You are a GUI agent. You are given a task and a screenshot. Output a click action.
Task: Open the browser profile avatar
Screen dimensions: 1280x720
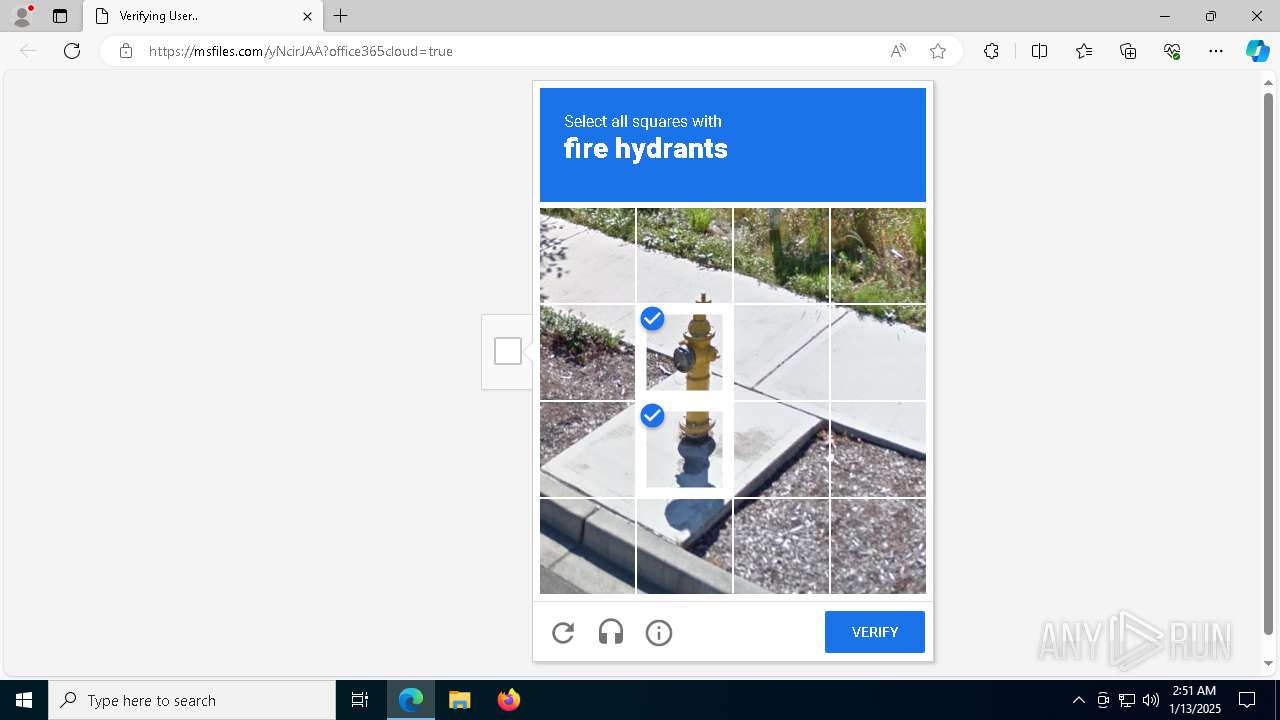point(22,16)
